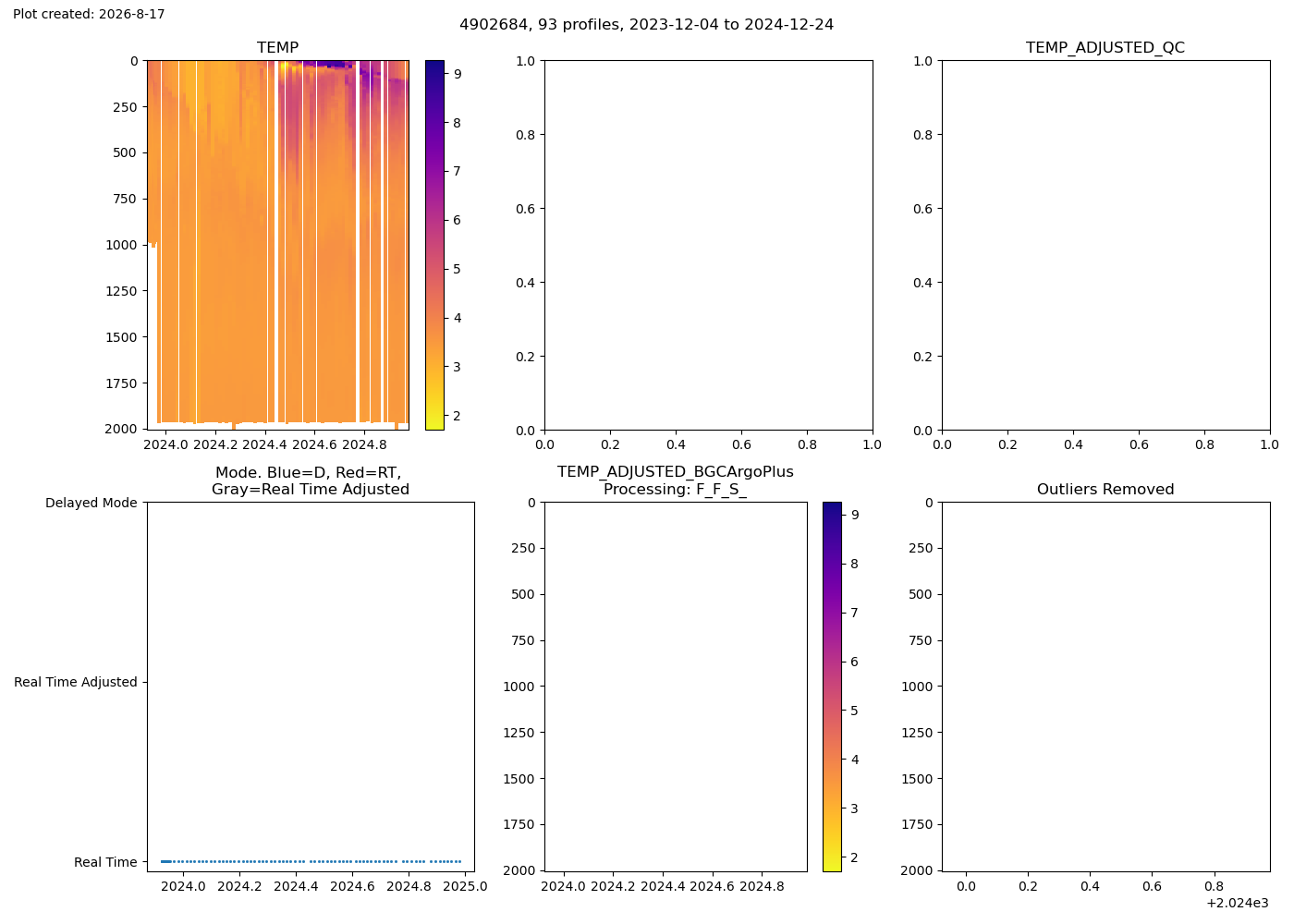Click the TEMP heatmap profile area
Image resolution: width=1294 pixels, height=924 pixels.
tap(277, 245)
